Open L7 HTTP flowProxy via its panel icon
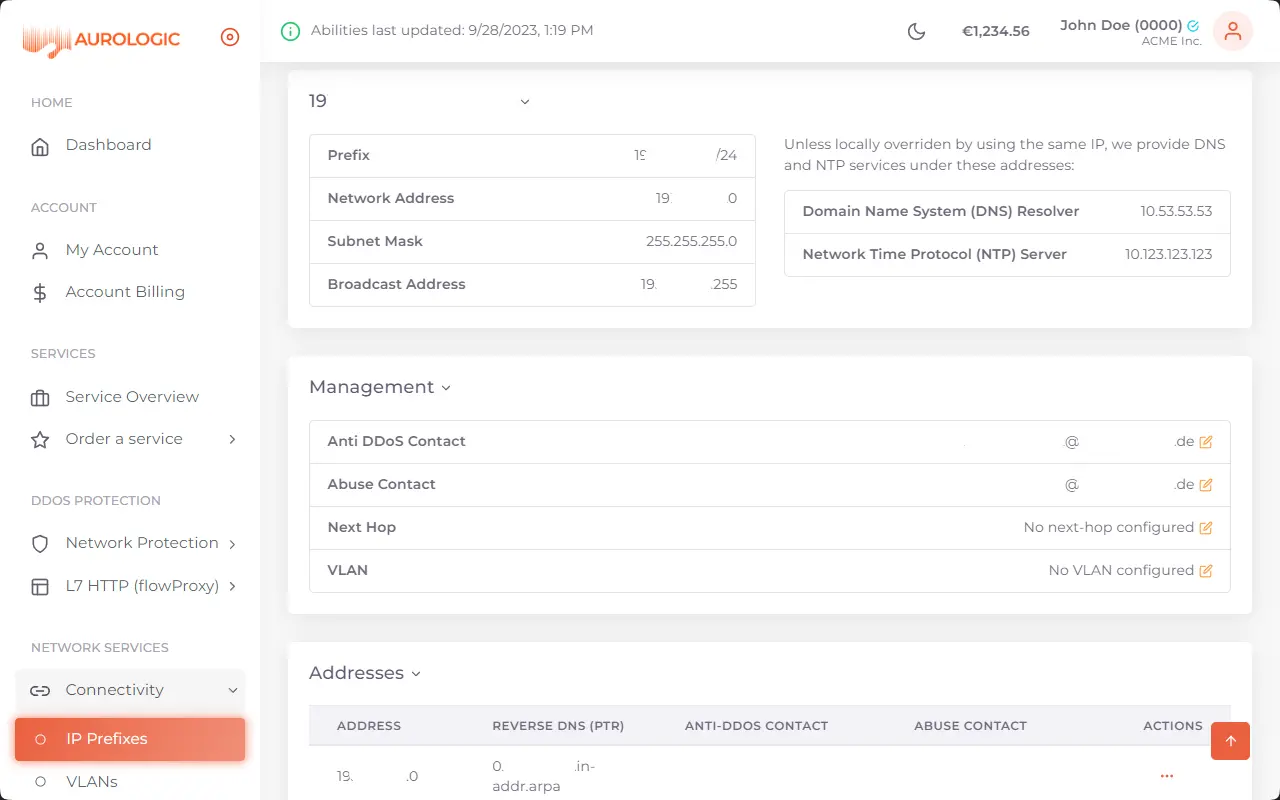 [x=39, y=586]
